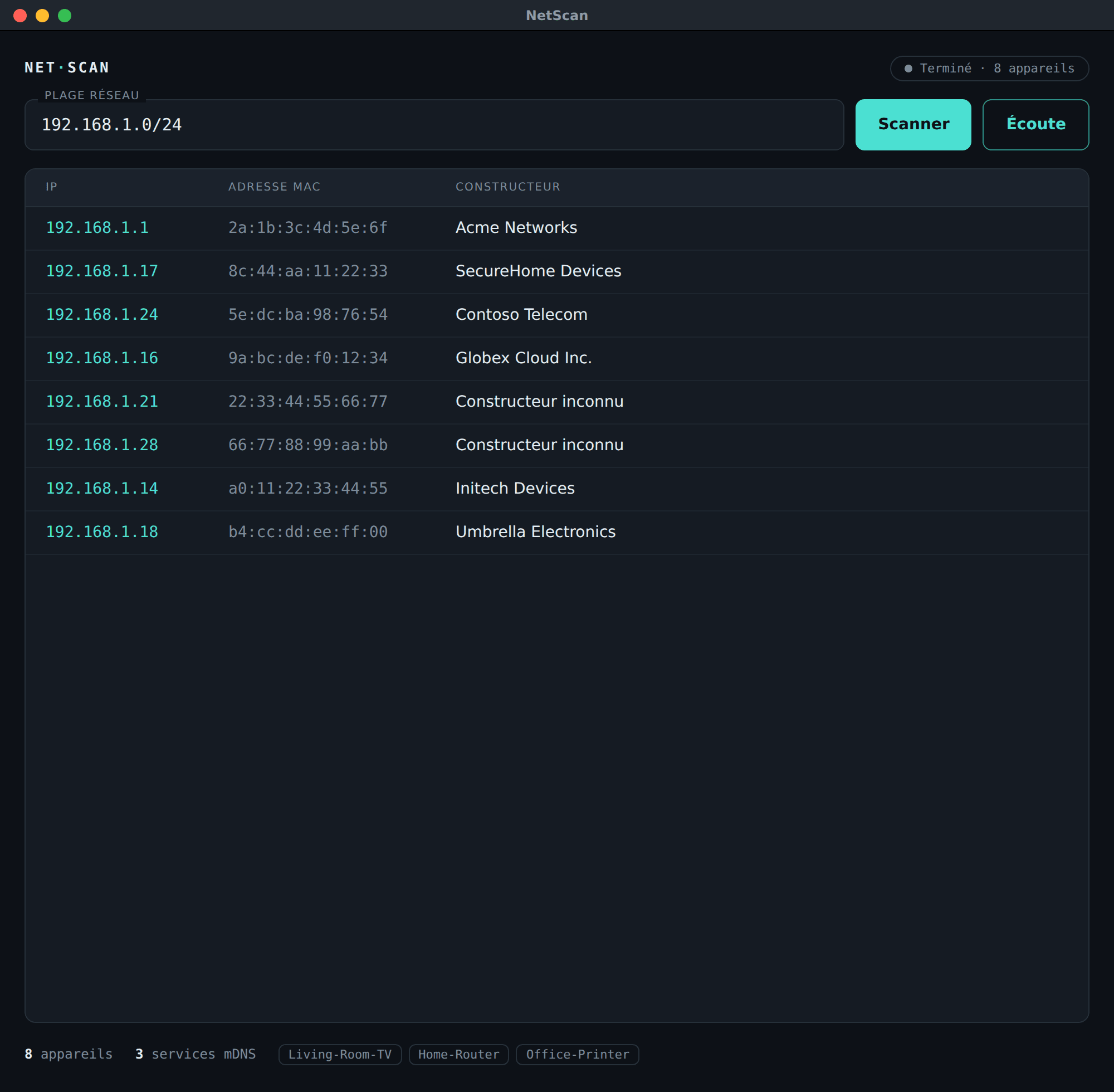Click the green window zoom button
The image size is (1114, 1092).
[65, 16]
